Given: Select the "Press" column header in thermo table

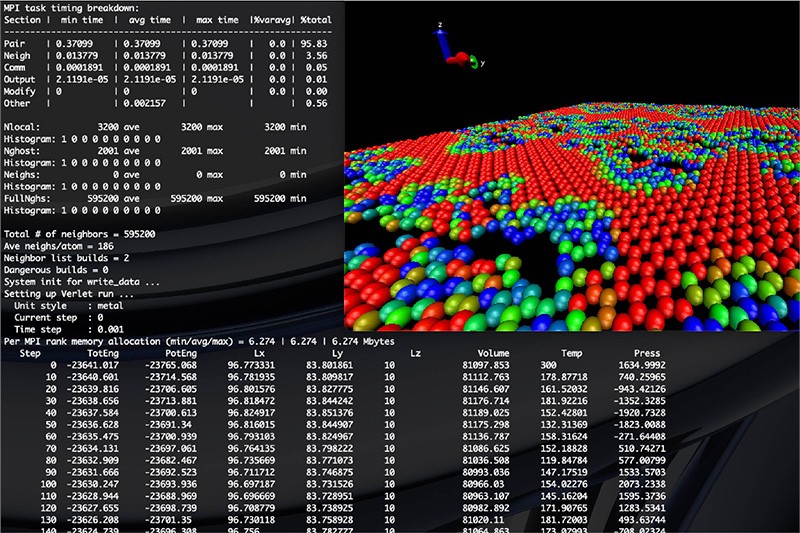Looking at the screenshot, I should point(646,353).
